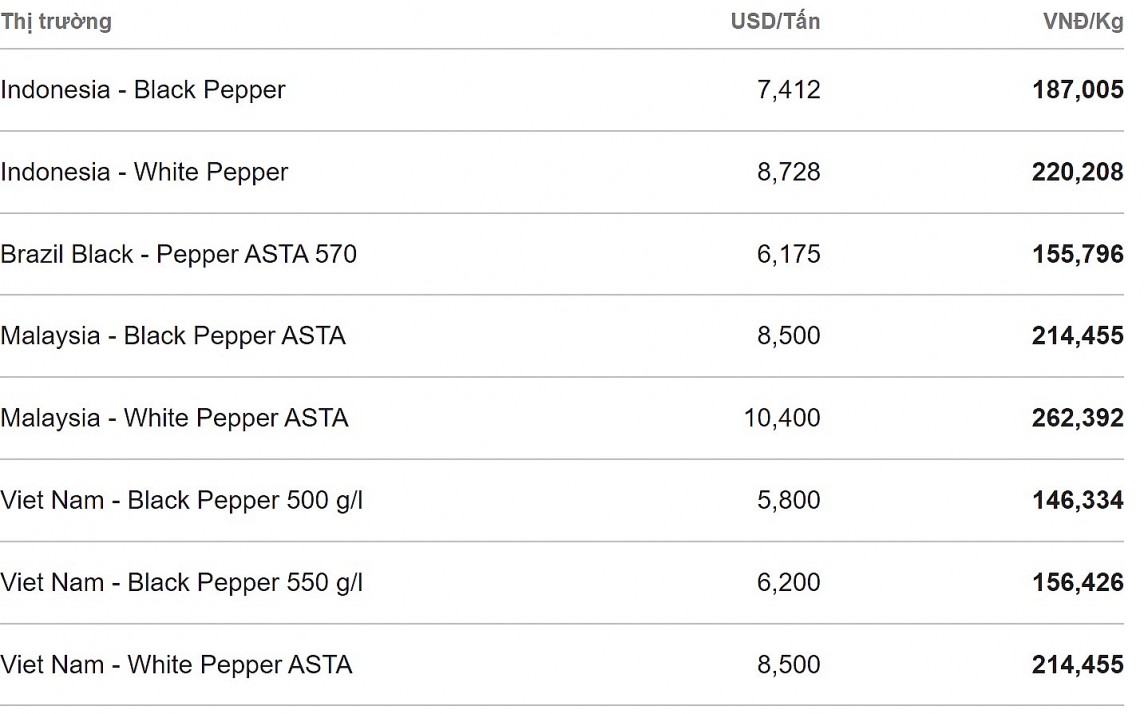Screen dimensions: 1144x714
Task: Click the 187,005 VNĐ/Kg value
Action: point(1077,90)
